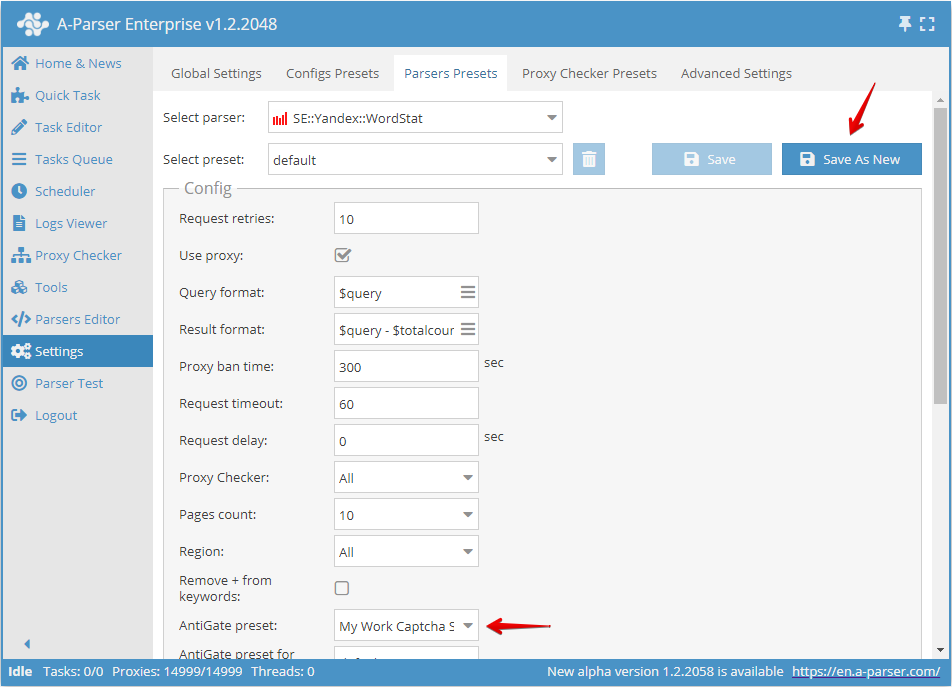
Task: Click the trash icon to delete preset
Action: (589, 159)
